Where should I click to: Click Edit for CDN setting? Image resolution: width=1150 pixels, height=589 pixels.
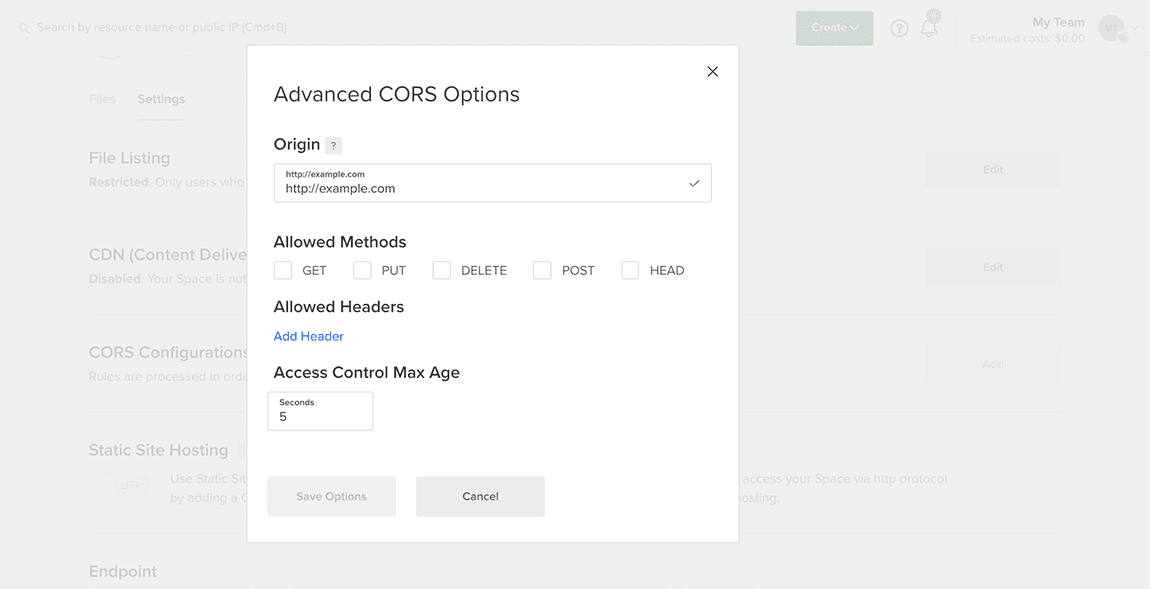point(993,267)
